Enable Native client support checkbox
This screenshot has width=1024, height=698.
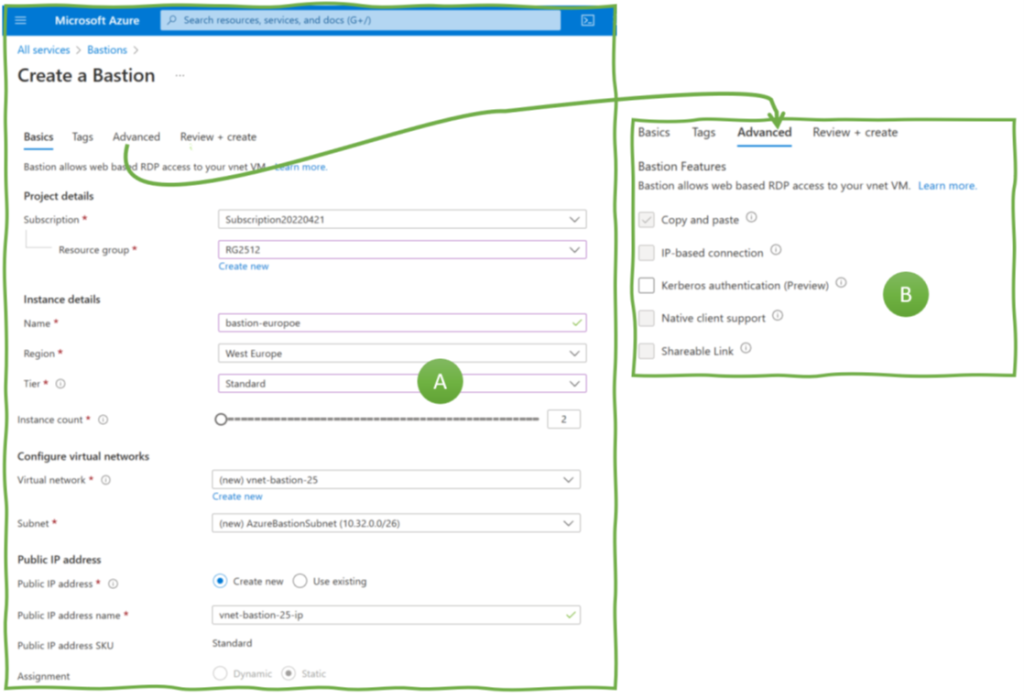pos(647,318)
